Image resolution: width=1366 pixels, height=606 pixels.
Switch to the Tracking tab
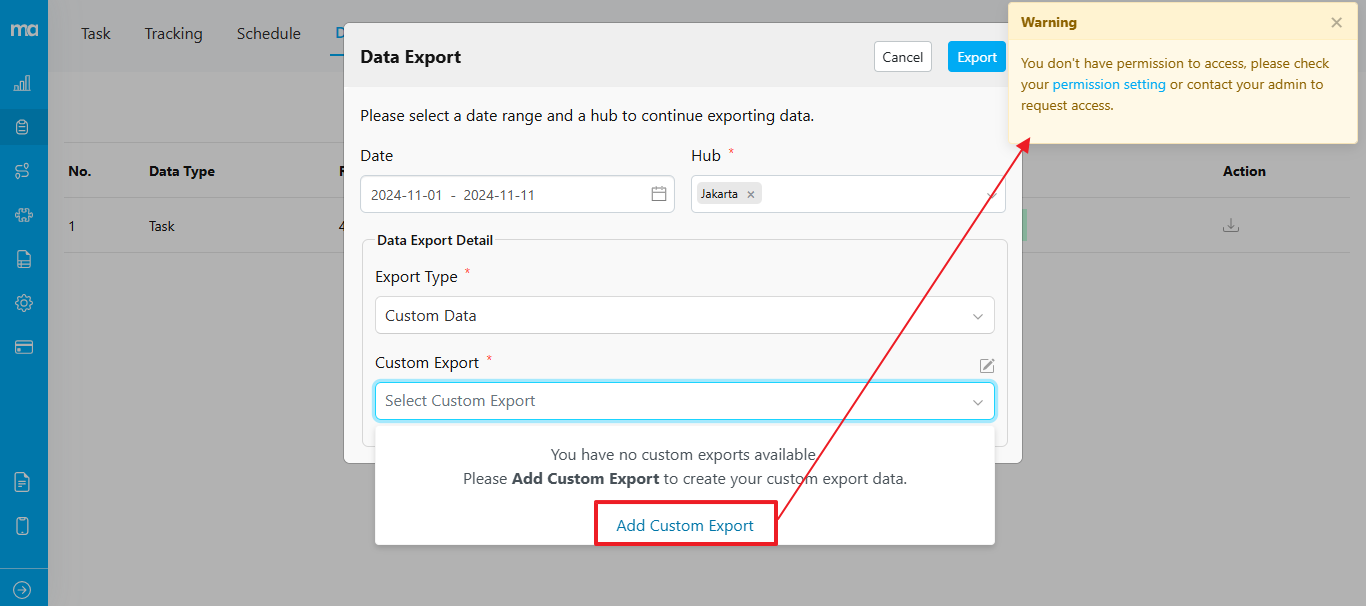(x=173, y=34)
